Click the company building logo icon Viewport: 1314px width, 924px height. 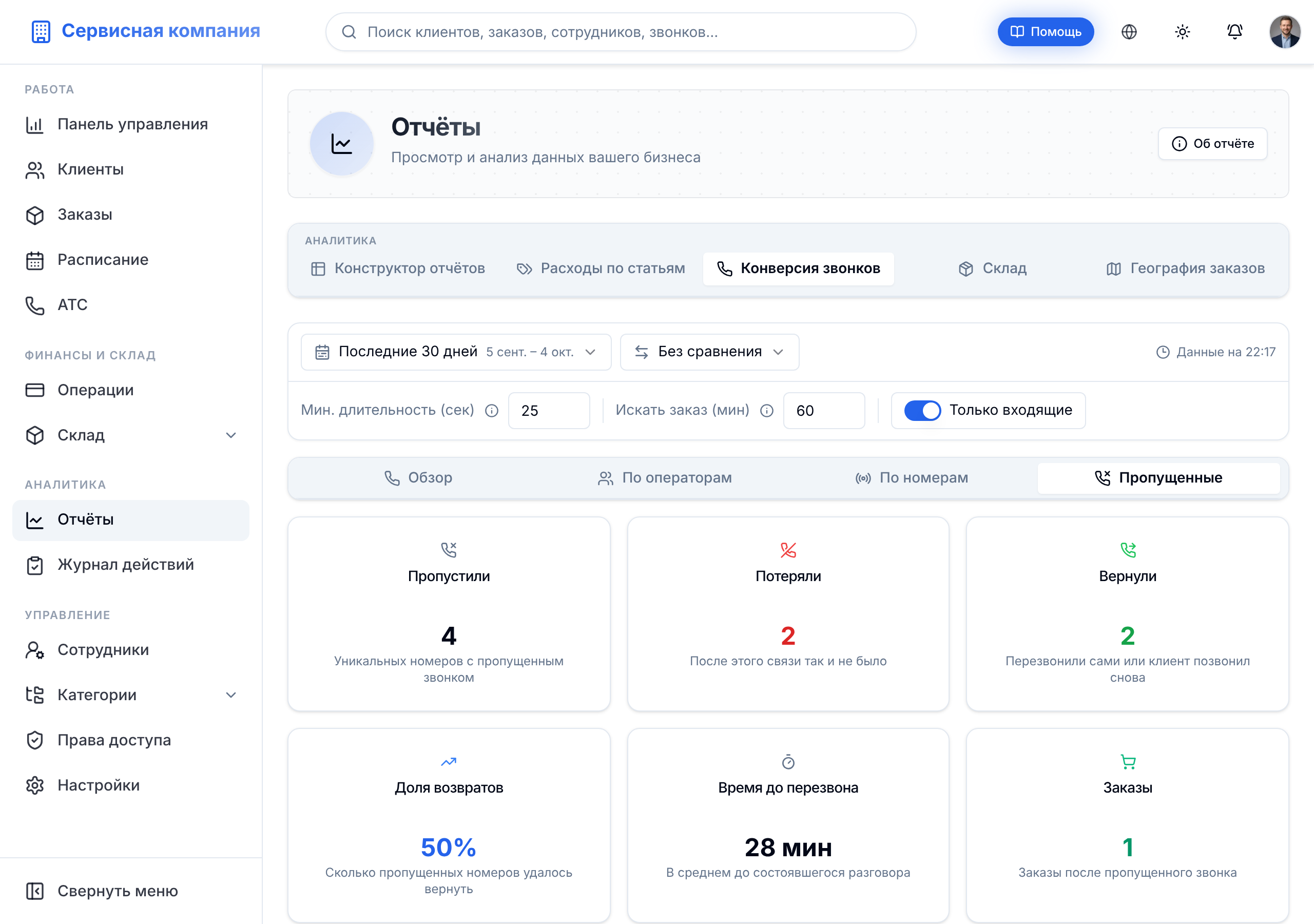point(41,31)
